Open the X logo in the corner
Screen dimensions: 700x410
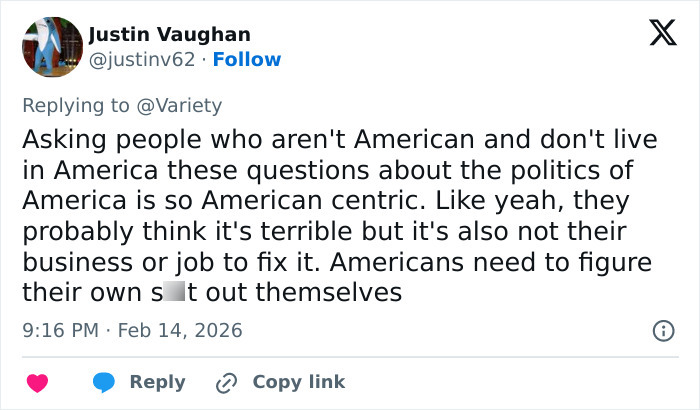(x=656, y=34)
